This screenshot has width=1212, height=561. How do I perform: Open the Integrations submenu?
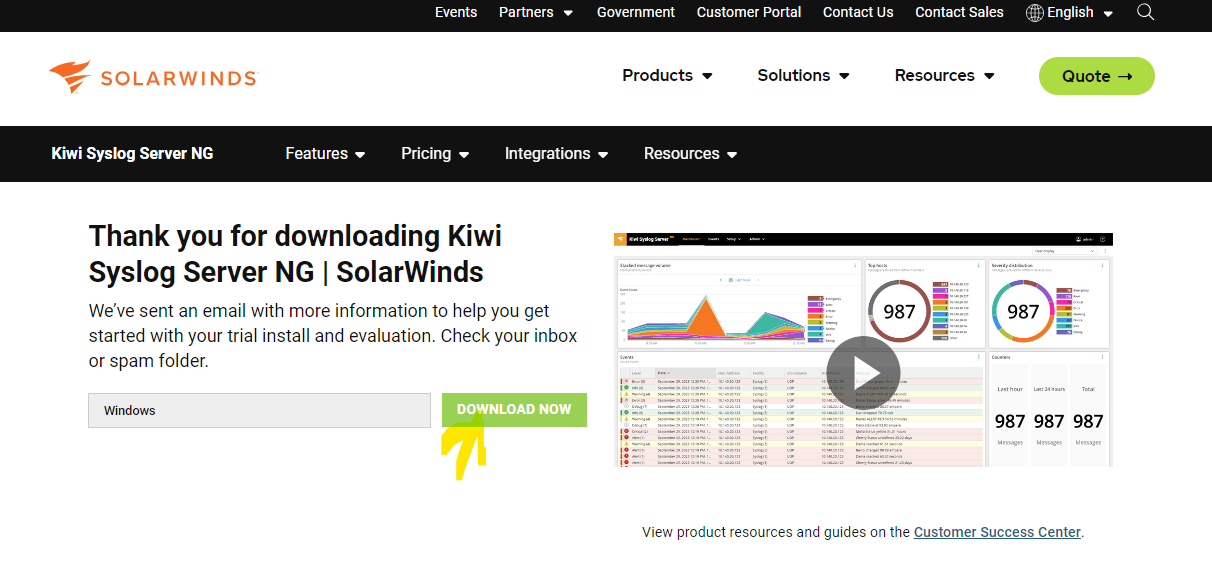557,154
